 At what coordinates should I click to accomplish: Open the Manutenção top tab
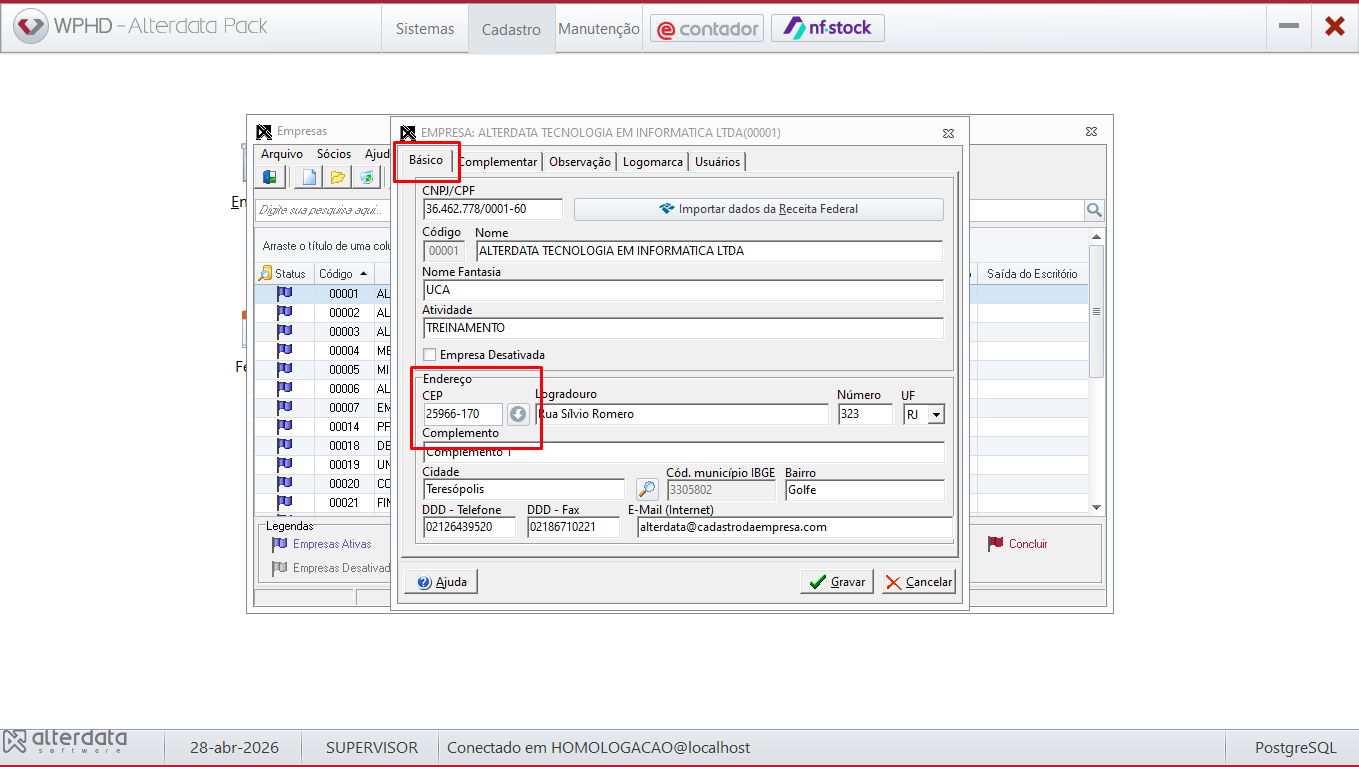pos(599,29)
